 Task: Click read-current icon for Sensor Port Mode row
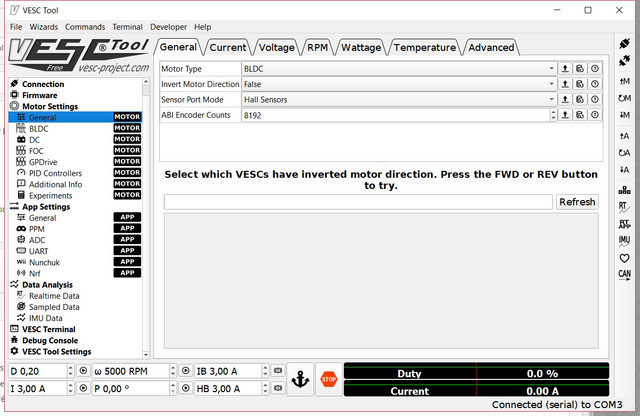coord(565,99)
